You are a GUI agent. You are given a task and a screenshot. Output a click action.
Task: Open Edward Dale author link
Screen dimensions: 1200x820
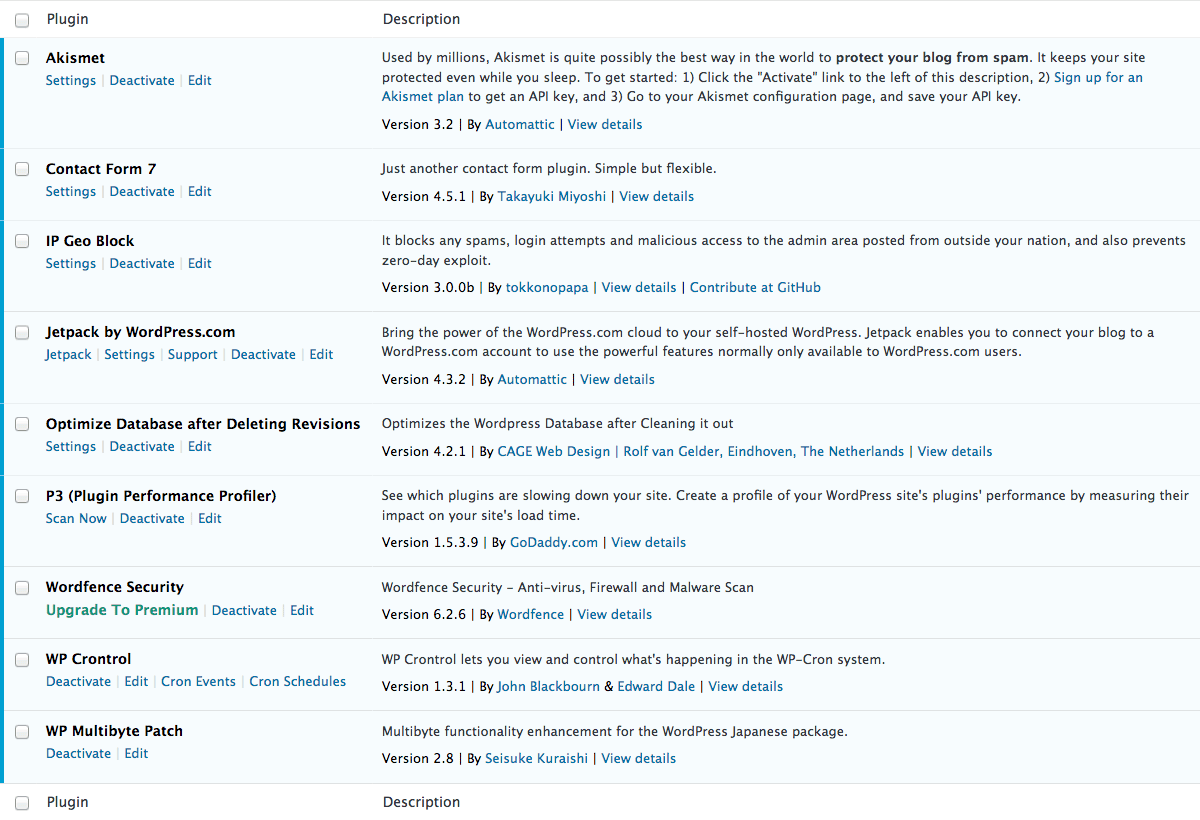coord(656,687)
